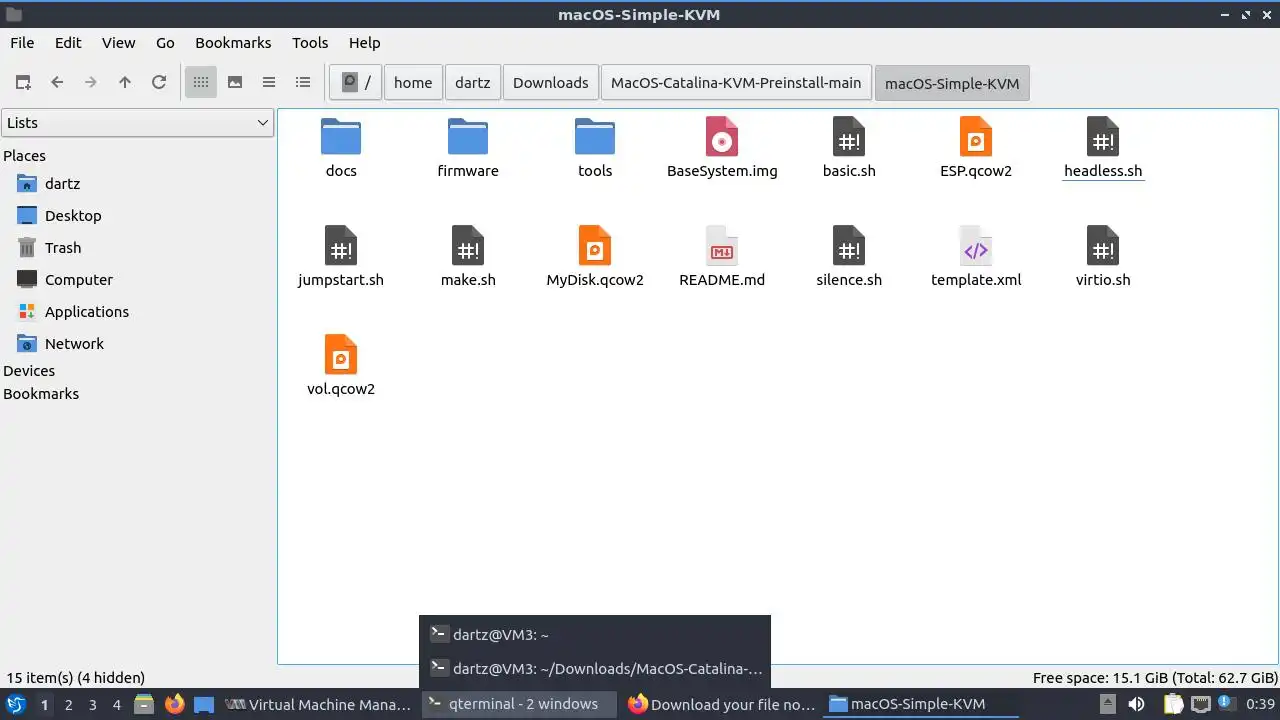
Task: Click macOS-Simple-KVM path button
Action: (952, 83)
